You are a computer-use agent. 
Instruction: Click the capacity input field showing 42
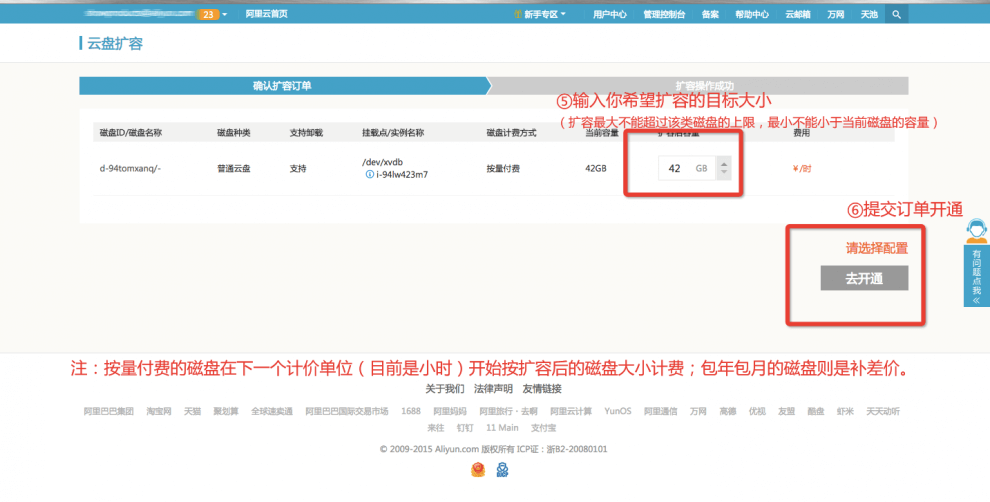coord(686,169)
